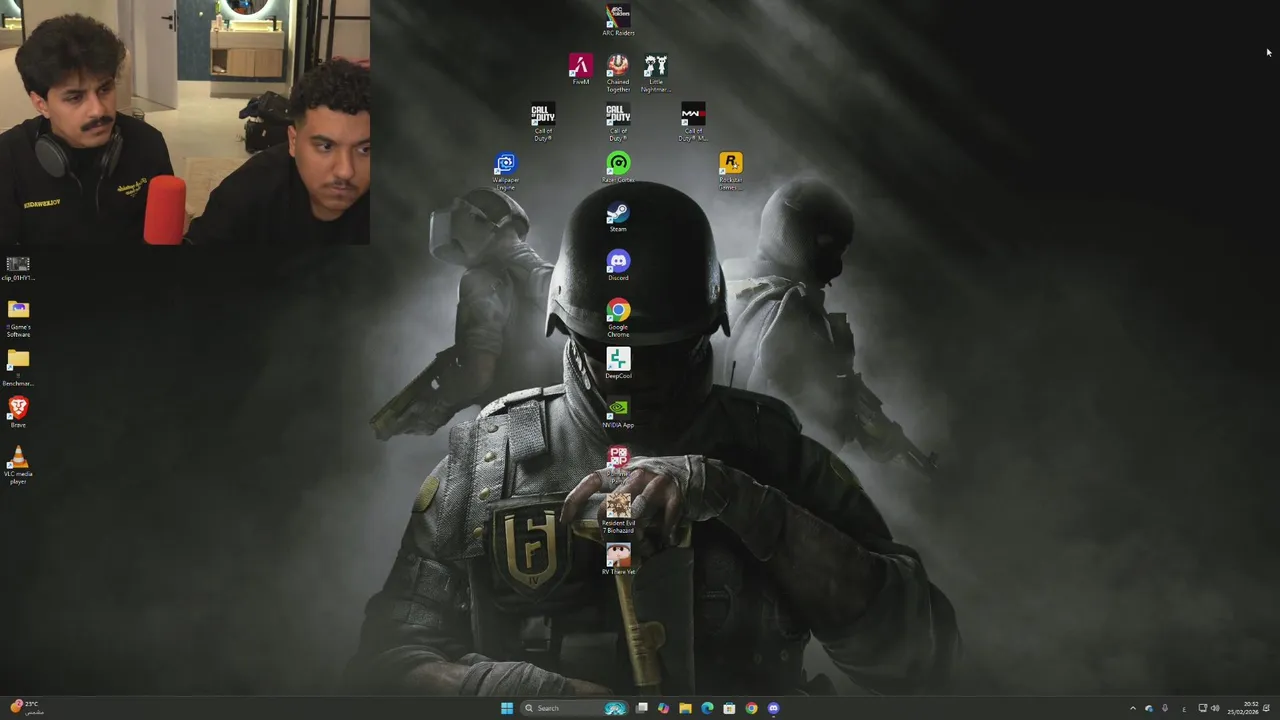1280x720 pixels.
Task: Open the RV There Yet game shortcut
Action: click(618, 559)
